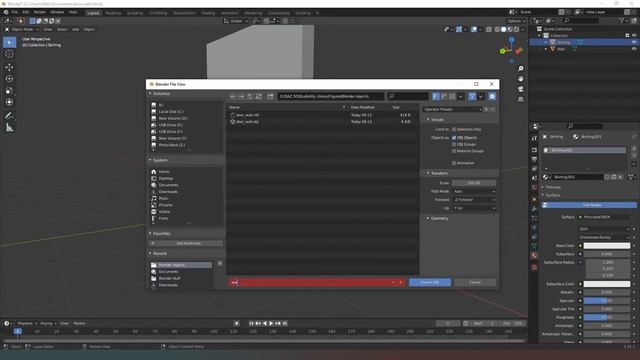Open the Path Mode dropdown
640x360 pixels.
click(474, 191)
